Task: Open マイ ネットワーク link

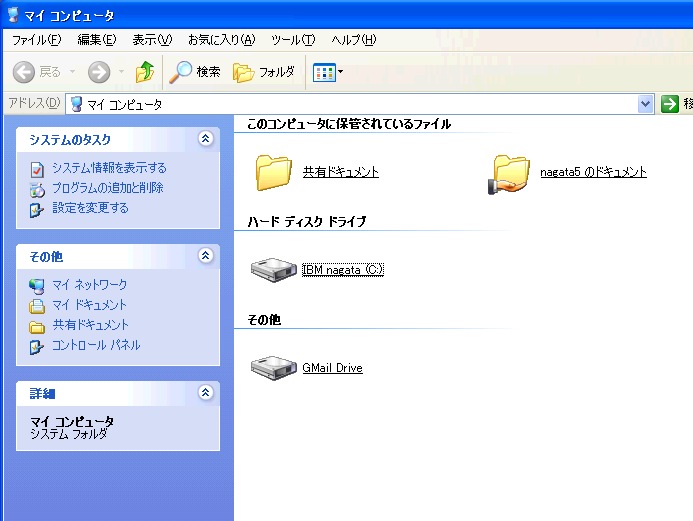Action: [89, 285]
